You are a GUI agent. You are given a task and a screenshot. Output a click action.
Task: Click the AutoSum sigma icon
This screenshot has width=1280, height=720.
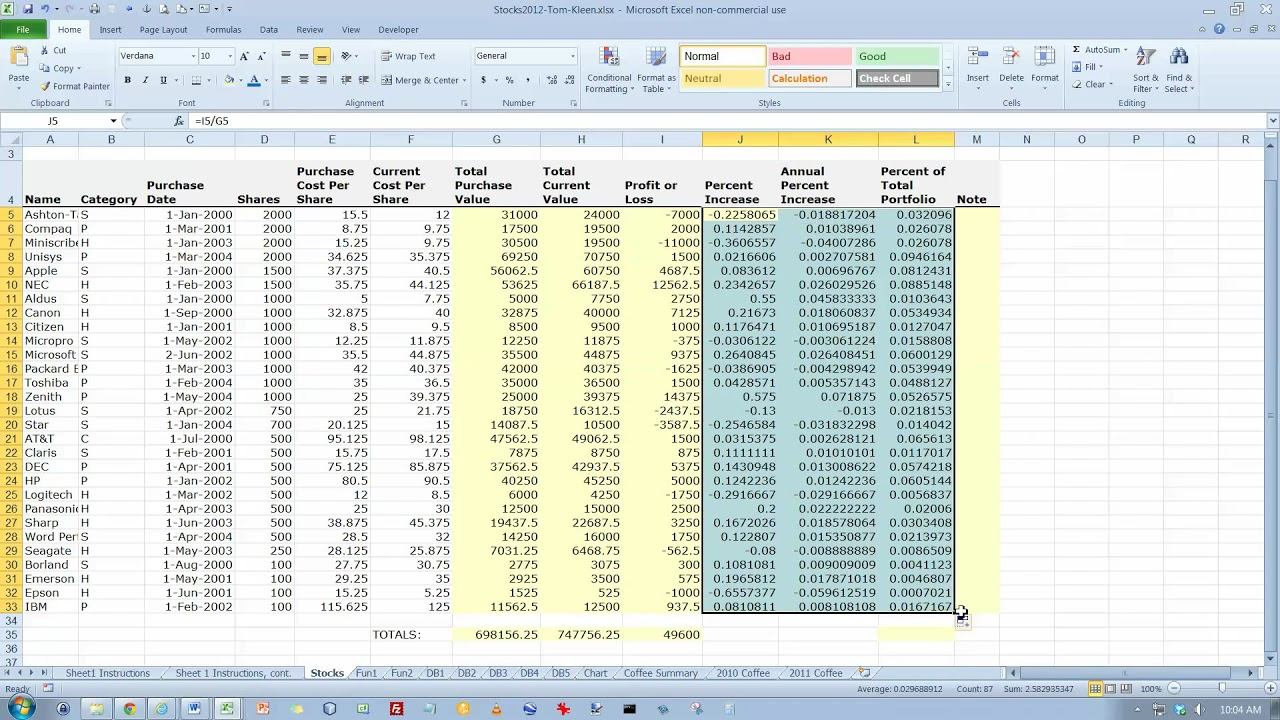click(1077, 50)
